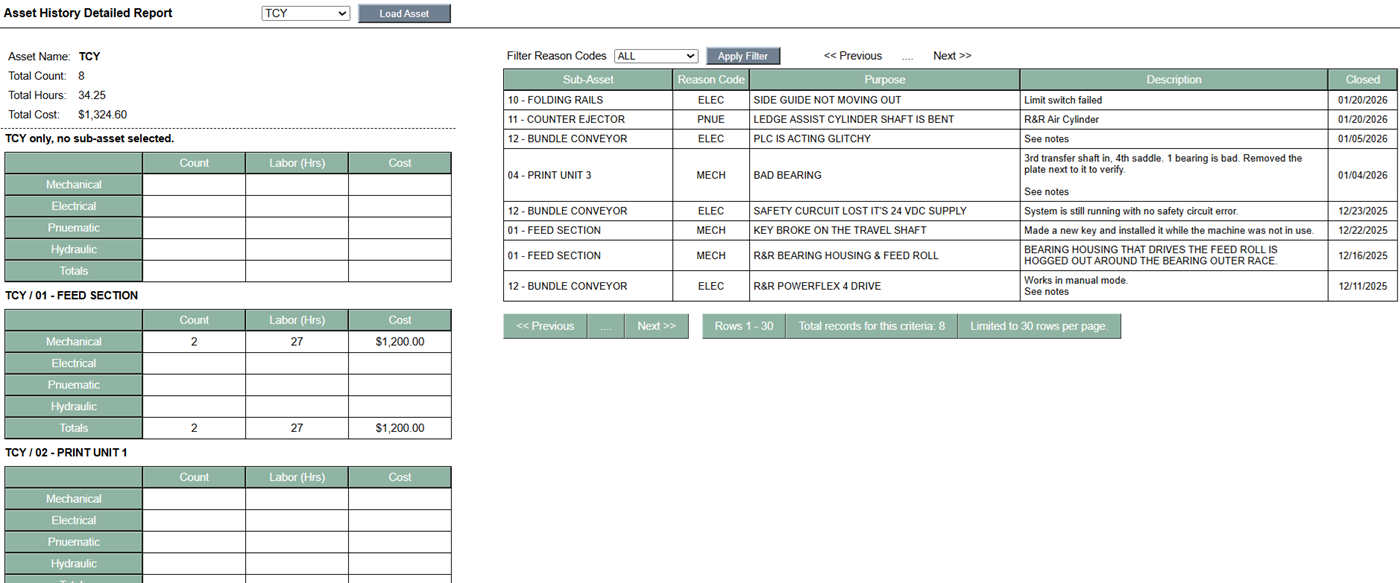Open the 04 - PRINT UNIT 3 record
This screenshot has width=1400, height=583.
(549, 175)
